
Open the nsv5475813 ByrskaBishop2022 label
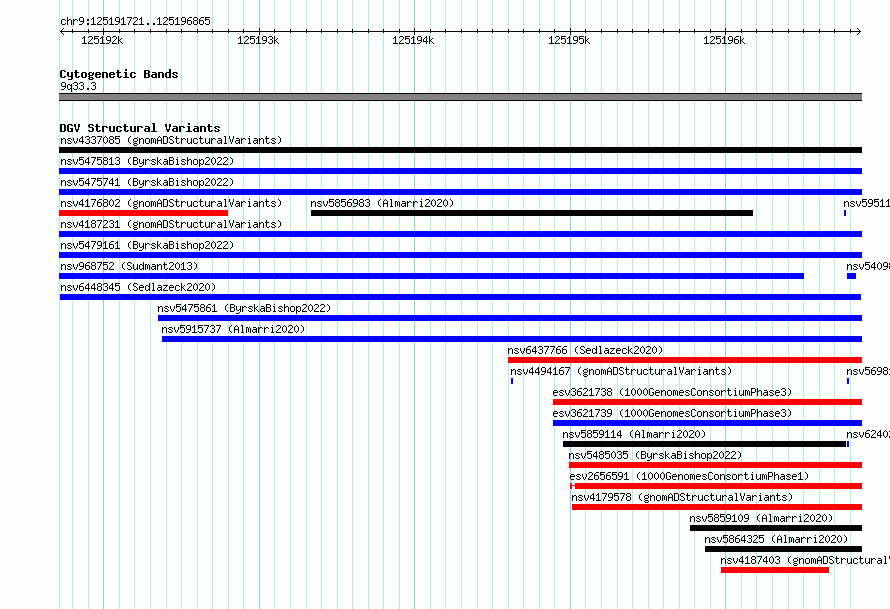pyautogui.click(x=147, y=161)
